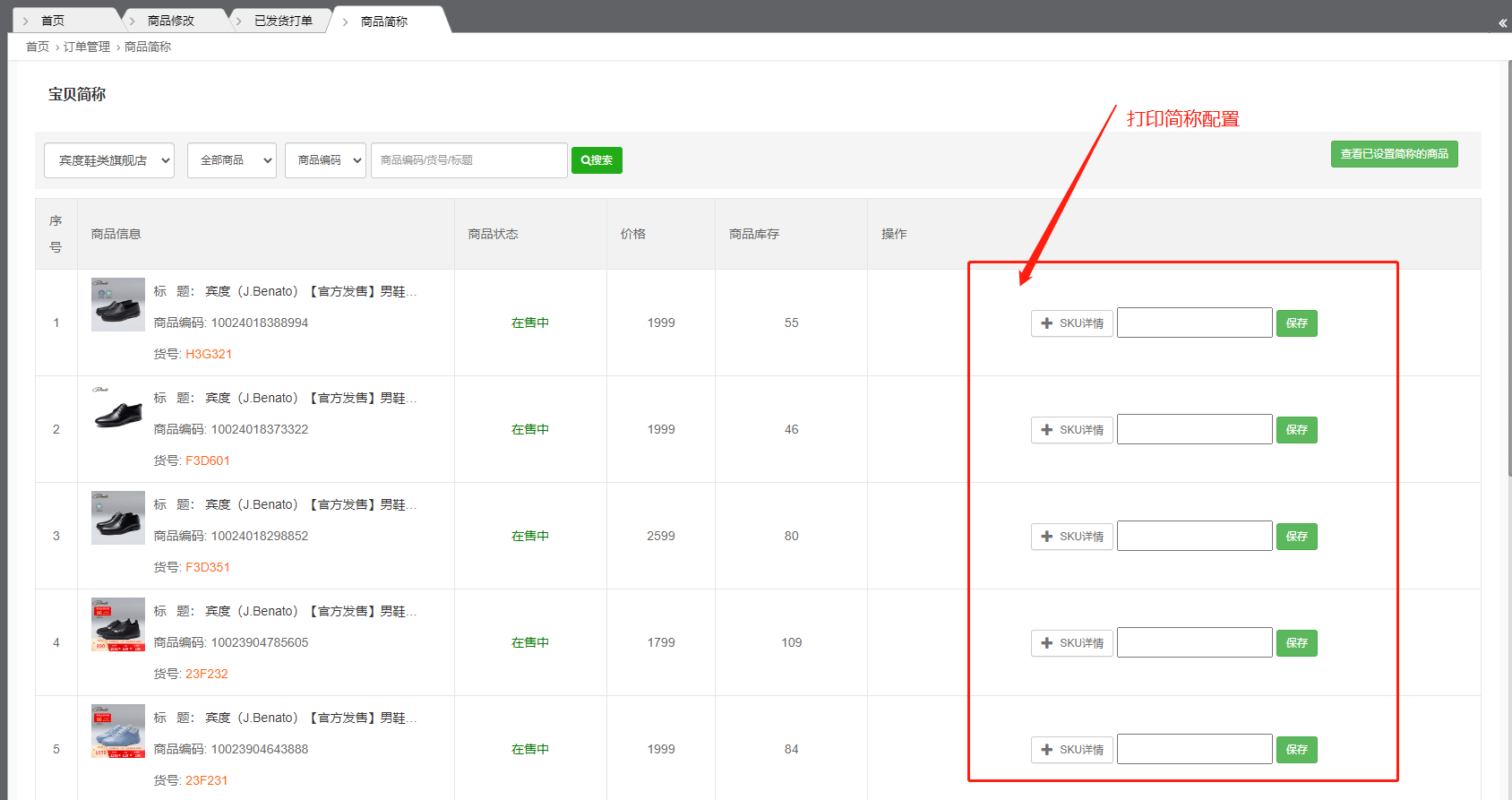Screen dimensions: 1512x800
Task: Click the green search button with magnifier
Action: tap(597, 160)
